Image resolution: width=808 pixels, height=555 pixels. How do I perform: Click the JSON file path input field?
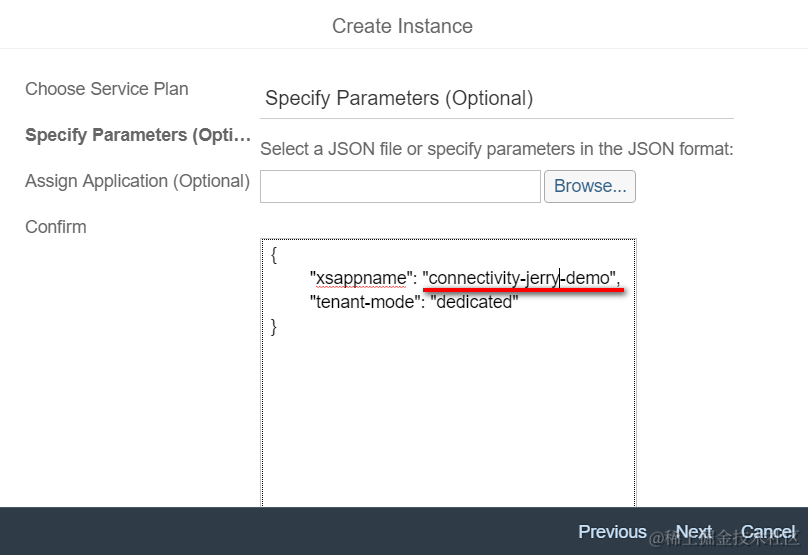coord(400,186)
